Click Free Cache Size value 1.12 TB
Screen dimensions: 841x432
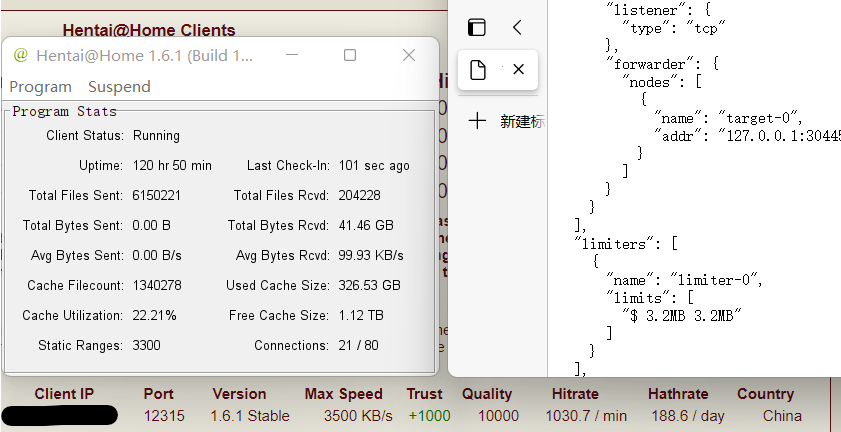(361, 316)
